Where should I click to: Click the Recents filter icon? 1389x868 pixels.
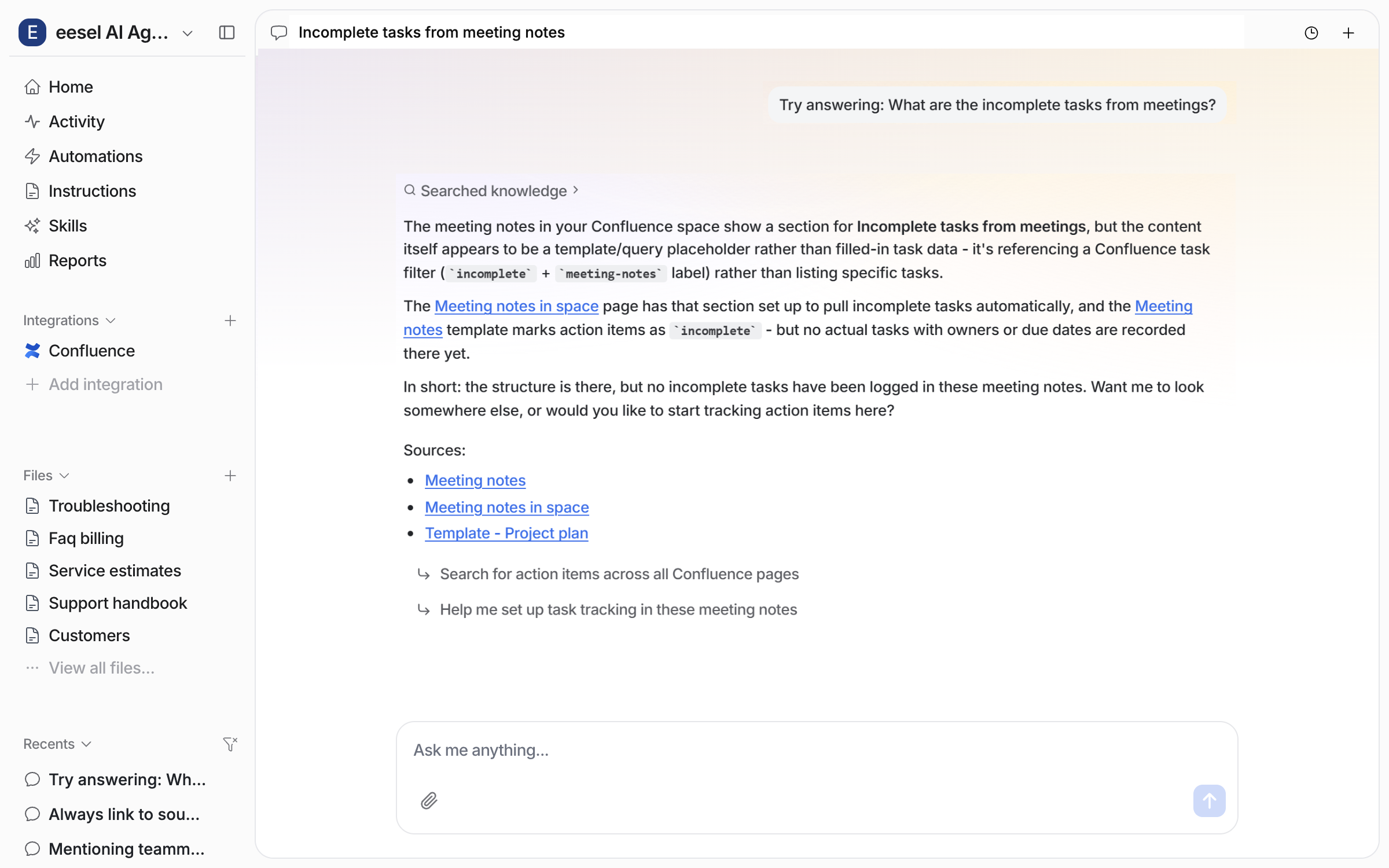(x=230, y=744)
